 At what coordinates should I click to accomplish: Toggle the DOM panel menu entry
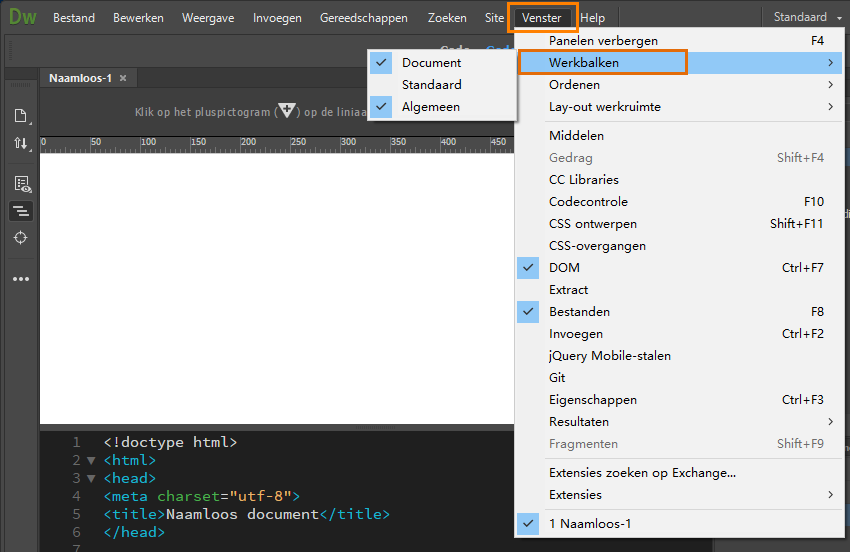[x=564, y=268]
